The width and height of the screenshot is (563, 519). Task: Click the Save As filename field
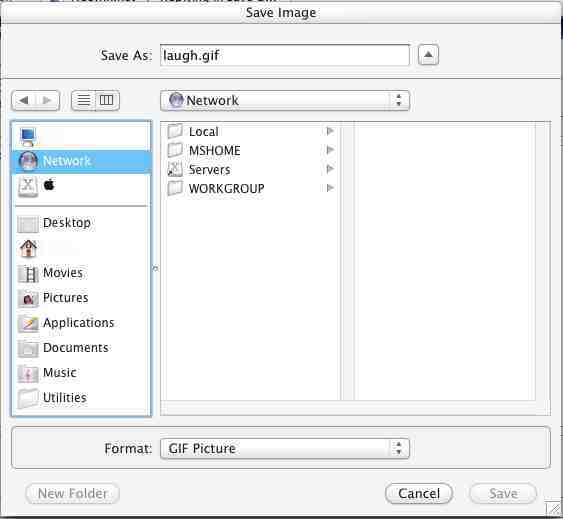click(285, 55)
